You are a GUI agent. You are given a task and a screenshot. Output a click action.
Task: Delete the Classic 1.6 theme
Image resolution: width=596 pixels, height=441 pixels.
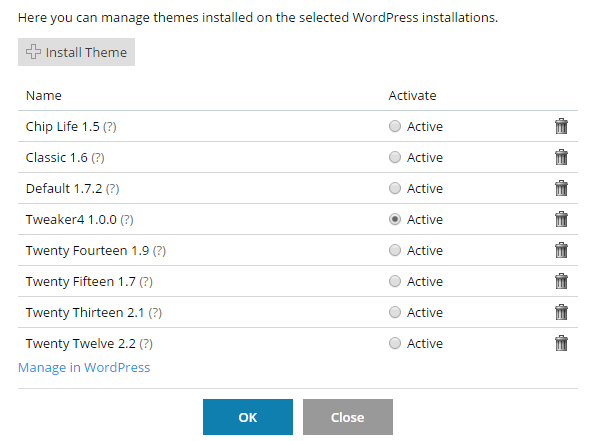pos(561,157)
